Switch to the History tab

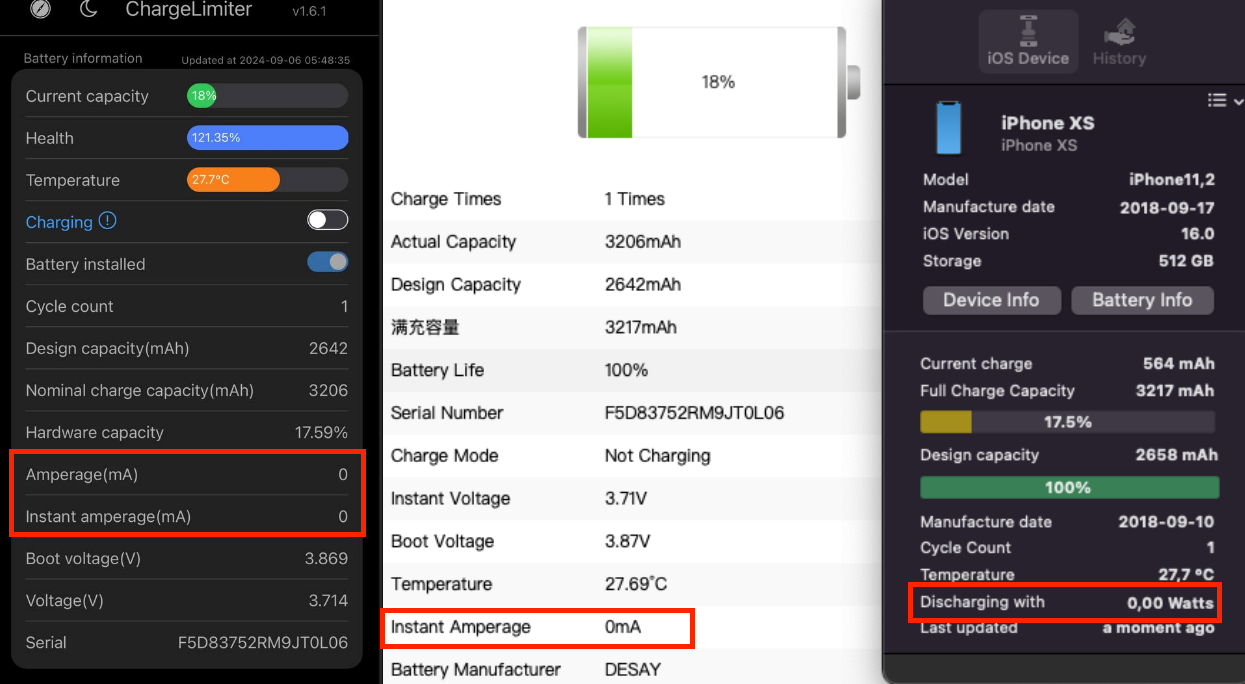[1119, 40]
